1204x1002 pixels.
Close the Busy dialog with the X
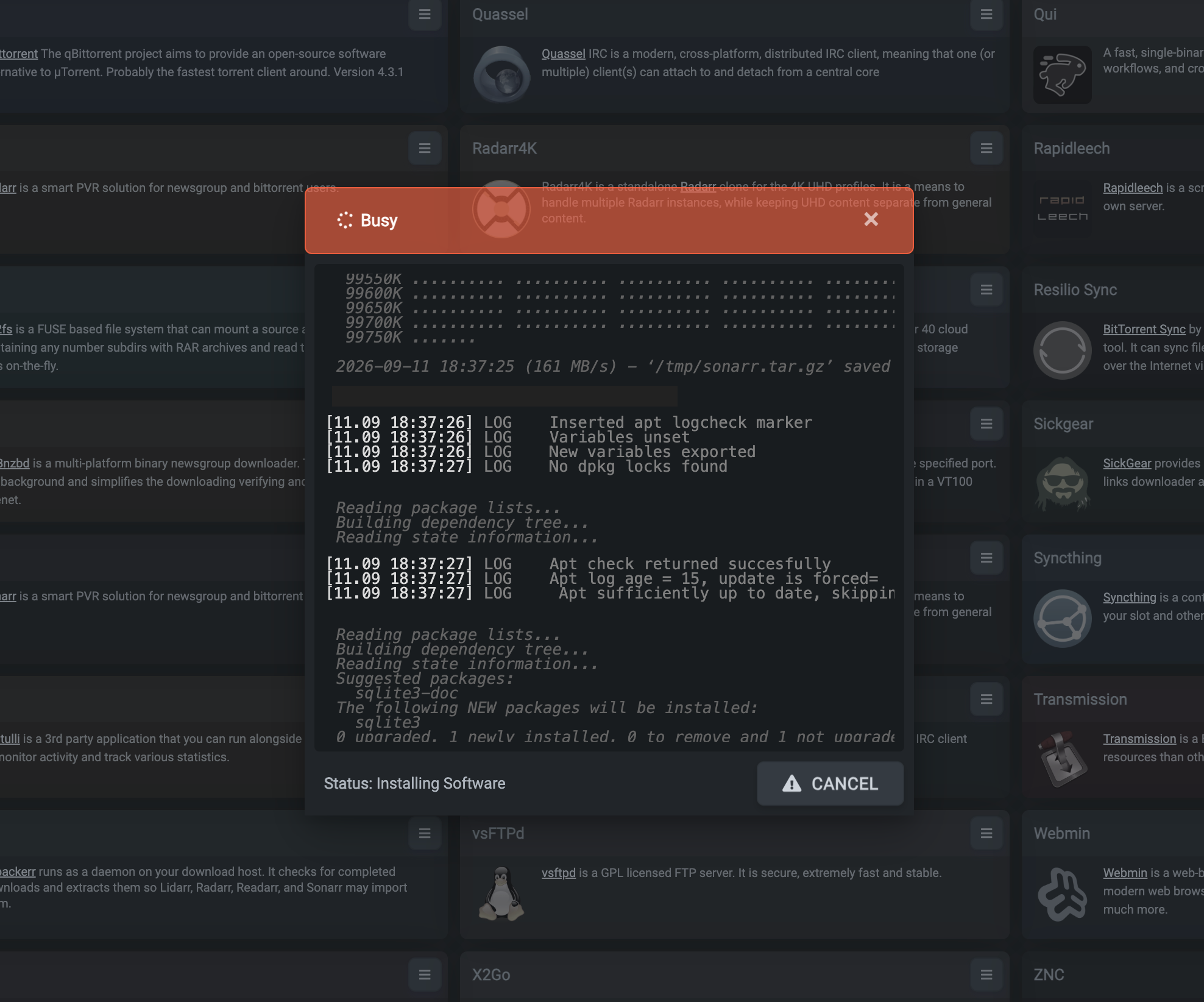click(x=871, y=219)
